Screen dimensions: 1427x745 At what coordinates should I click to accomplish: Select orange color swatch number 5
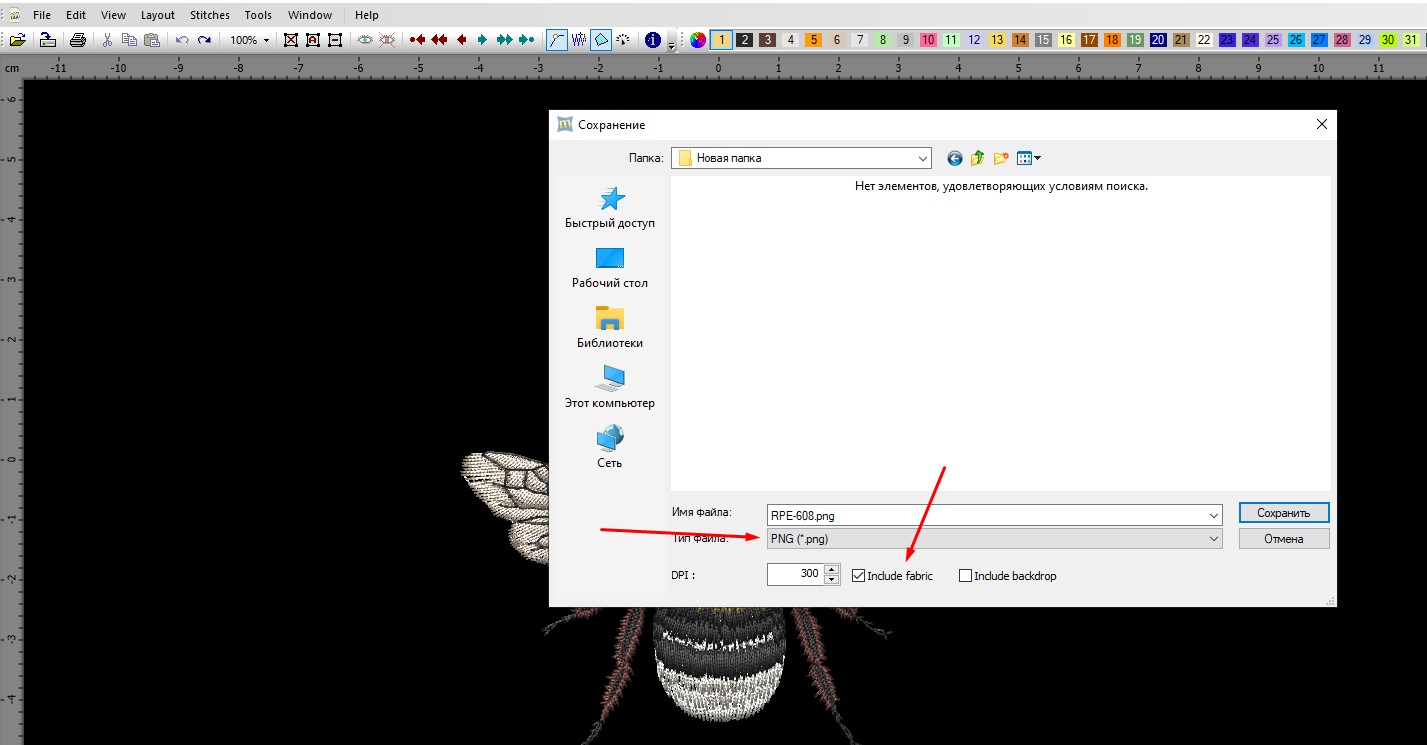[813, 40]
